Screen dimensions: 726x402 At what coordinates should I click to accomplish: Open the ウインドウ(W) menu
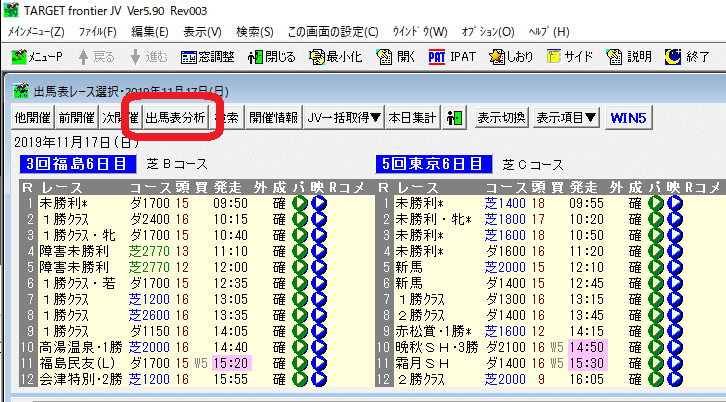tap(420, 32)
